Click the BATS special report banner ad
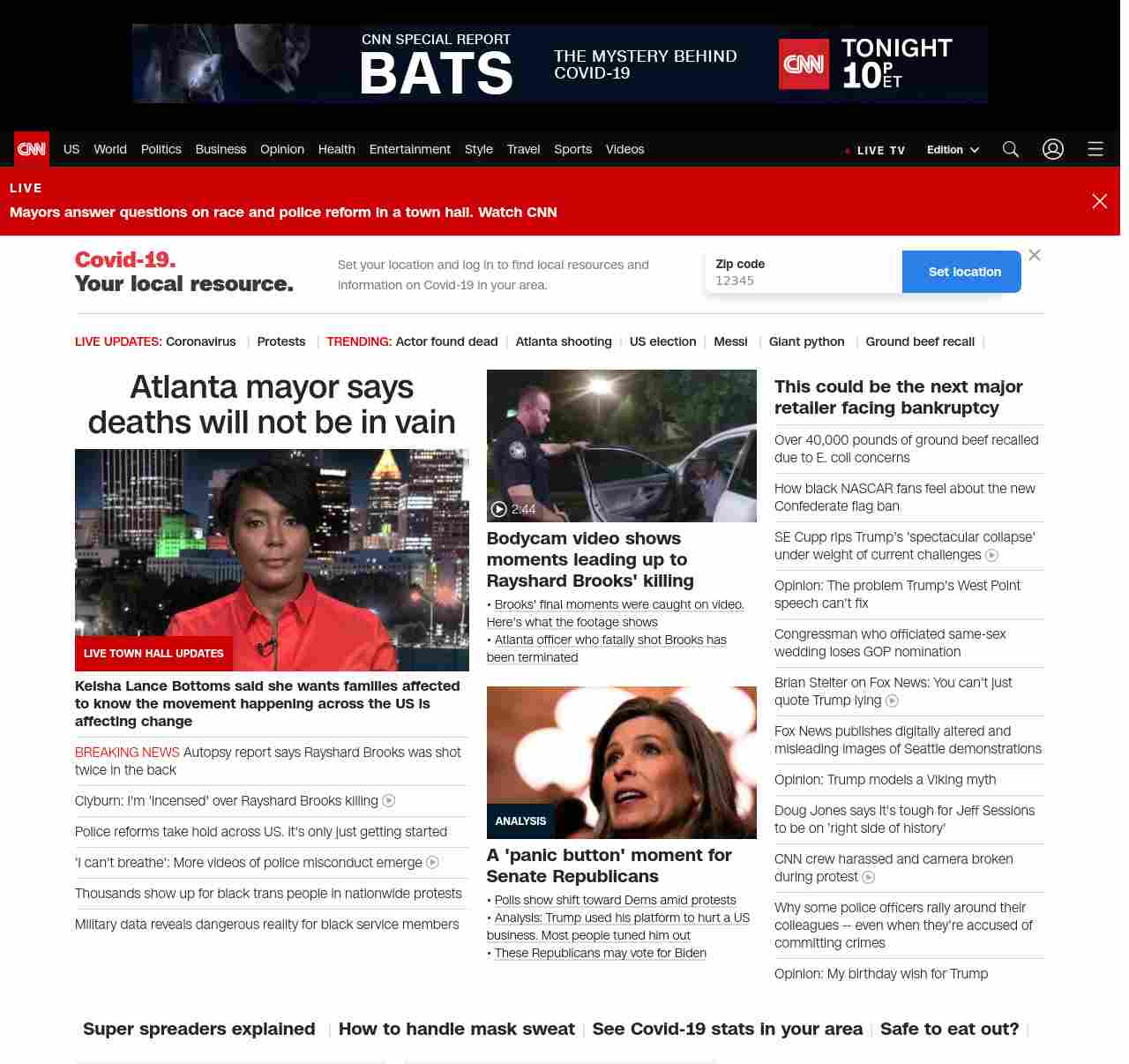Image resolution: width=1129 pixels, height=1064 pixels. click(x=560, y=64)
